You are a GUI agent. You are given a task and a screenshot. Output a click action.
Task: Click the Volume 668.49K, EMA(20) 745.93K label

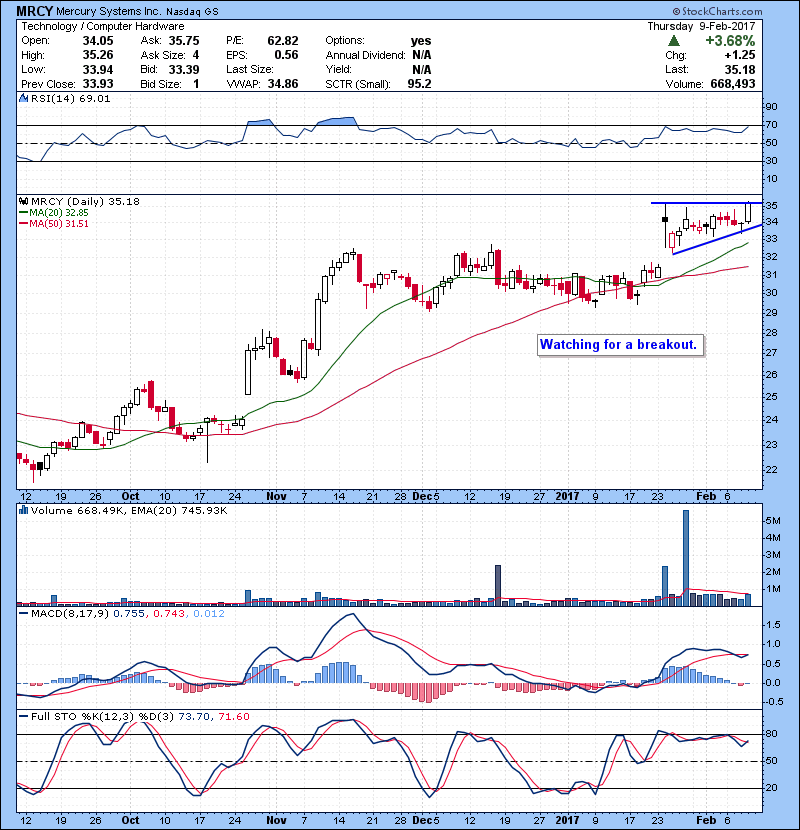[129, 510]
